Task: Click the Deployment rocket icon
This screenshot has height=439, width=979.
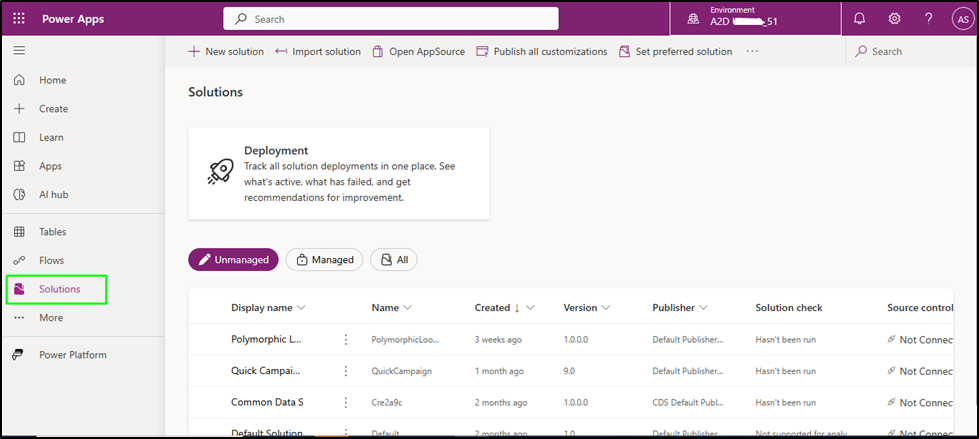Action: 221,172
